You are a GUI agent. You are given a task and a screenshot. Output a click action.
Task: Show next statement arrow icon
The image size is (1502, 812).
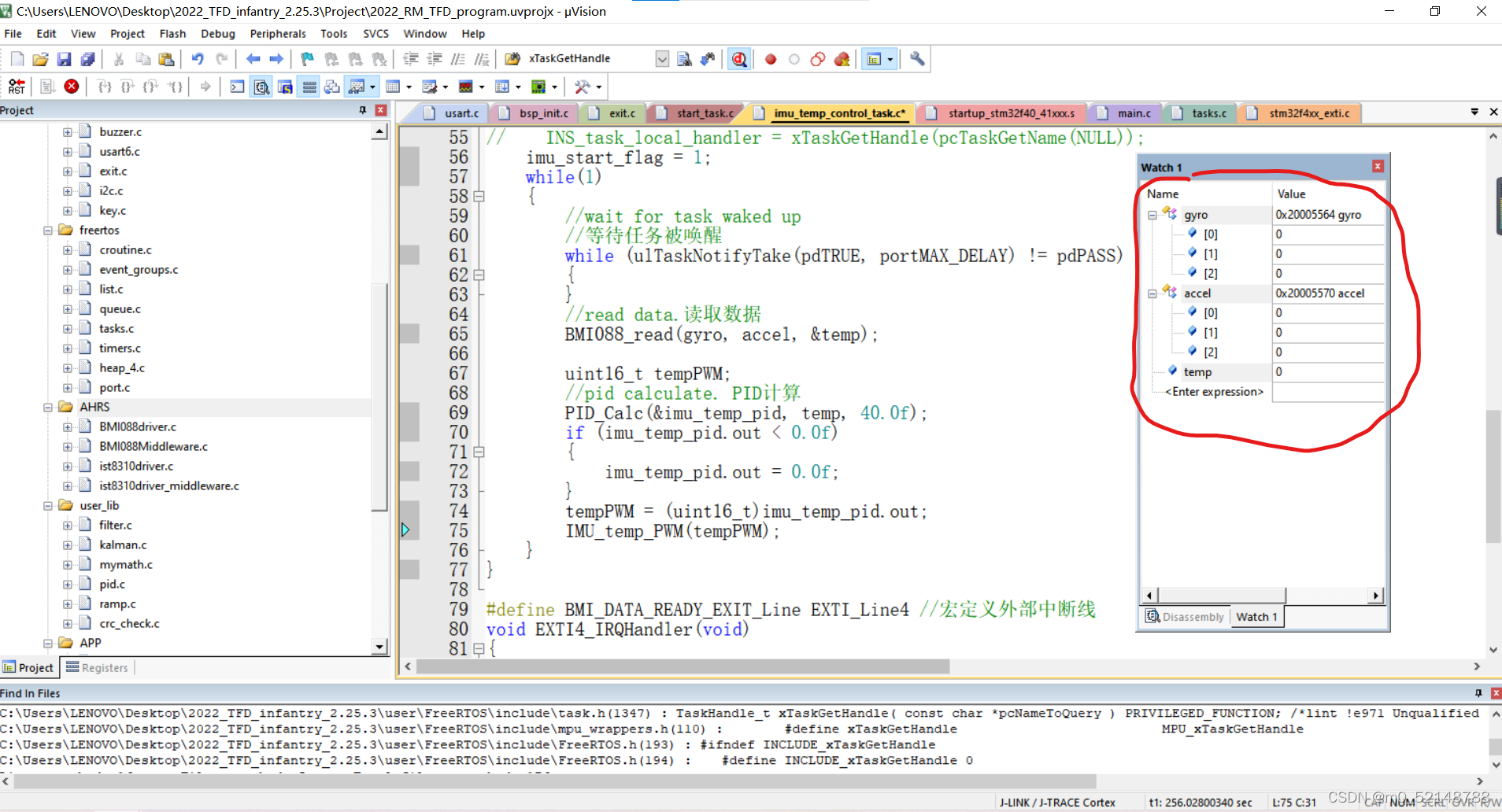pyautogui.click(x=205, y=87)
